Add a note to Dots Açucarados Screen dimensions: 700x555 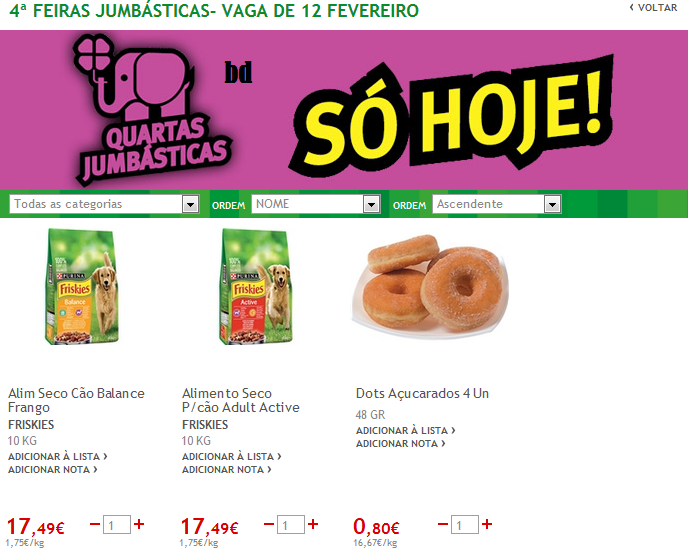pyautogui.click(x=401, y=444)
